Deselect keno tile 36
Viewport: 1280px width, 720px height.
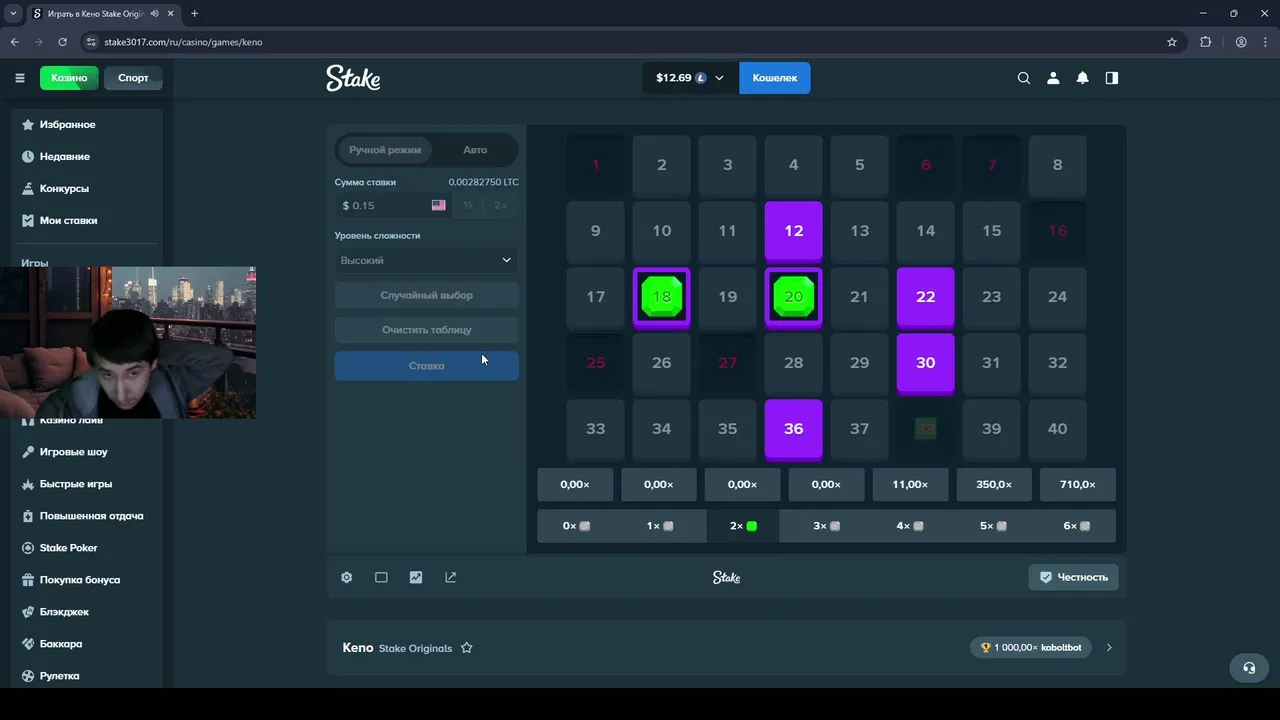(x=794, y=429)
